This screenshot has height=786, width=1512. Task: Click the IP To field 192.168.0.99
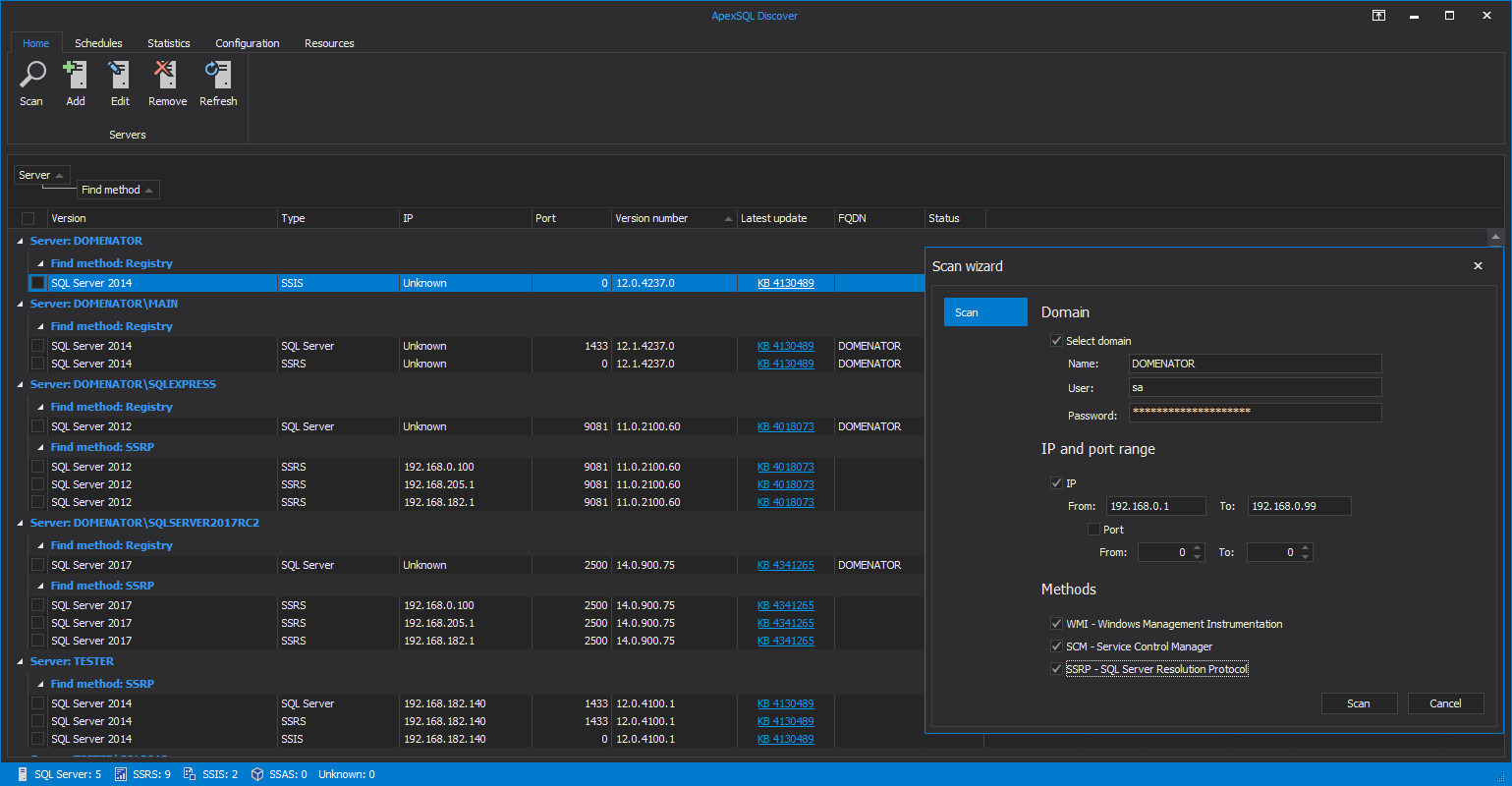(1299, 506)
